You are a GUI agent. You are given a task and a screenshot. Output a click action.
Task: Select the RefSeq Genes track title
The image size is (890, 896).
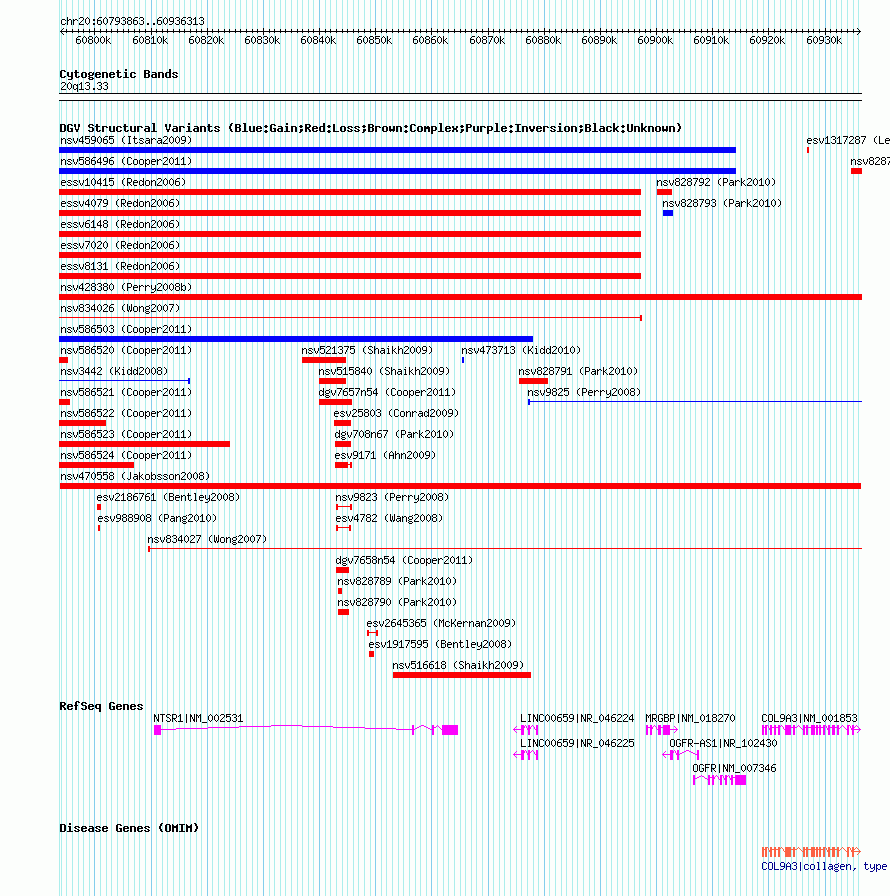click(101, 706)
